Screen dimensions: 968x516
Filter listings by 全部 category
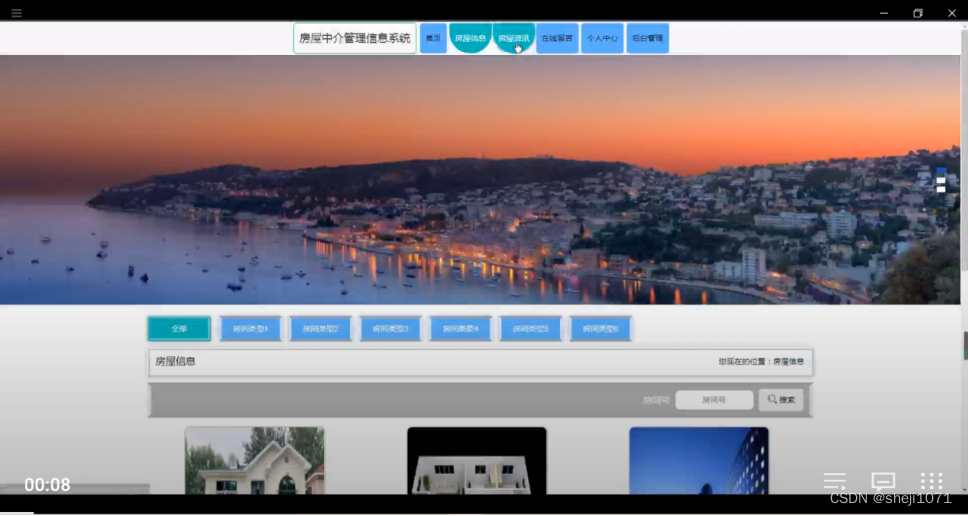click(179, 328)
